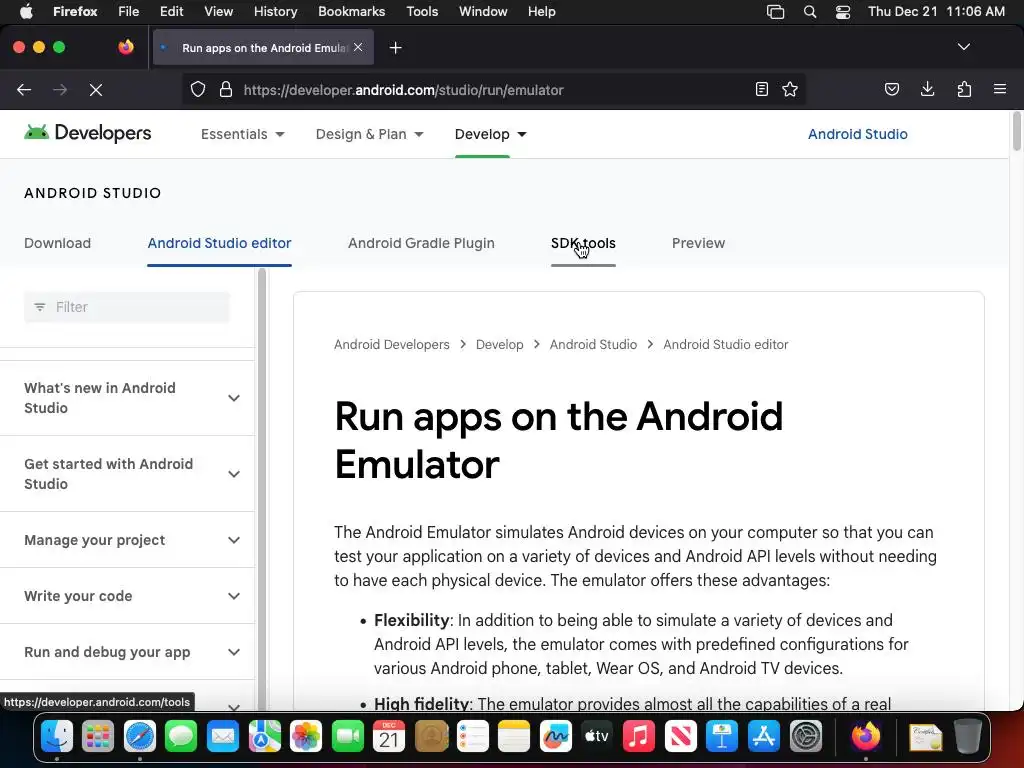The width and height of the screenshot is (1024, 768).
Task: Launch Safari from the dock
Action: coord(140,737)
